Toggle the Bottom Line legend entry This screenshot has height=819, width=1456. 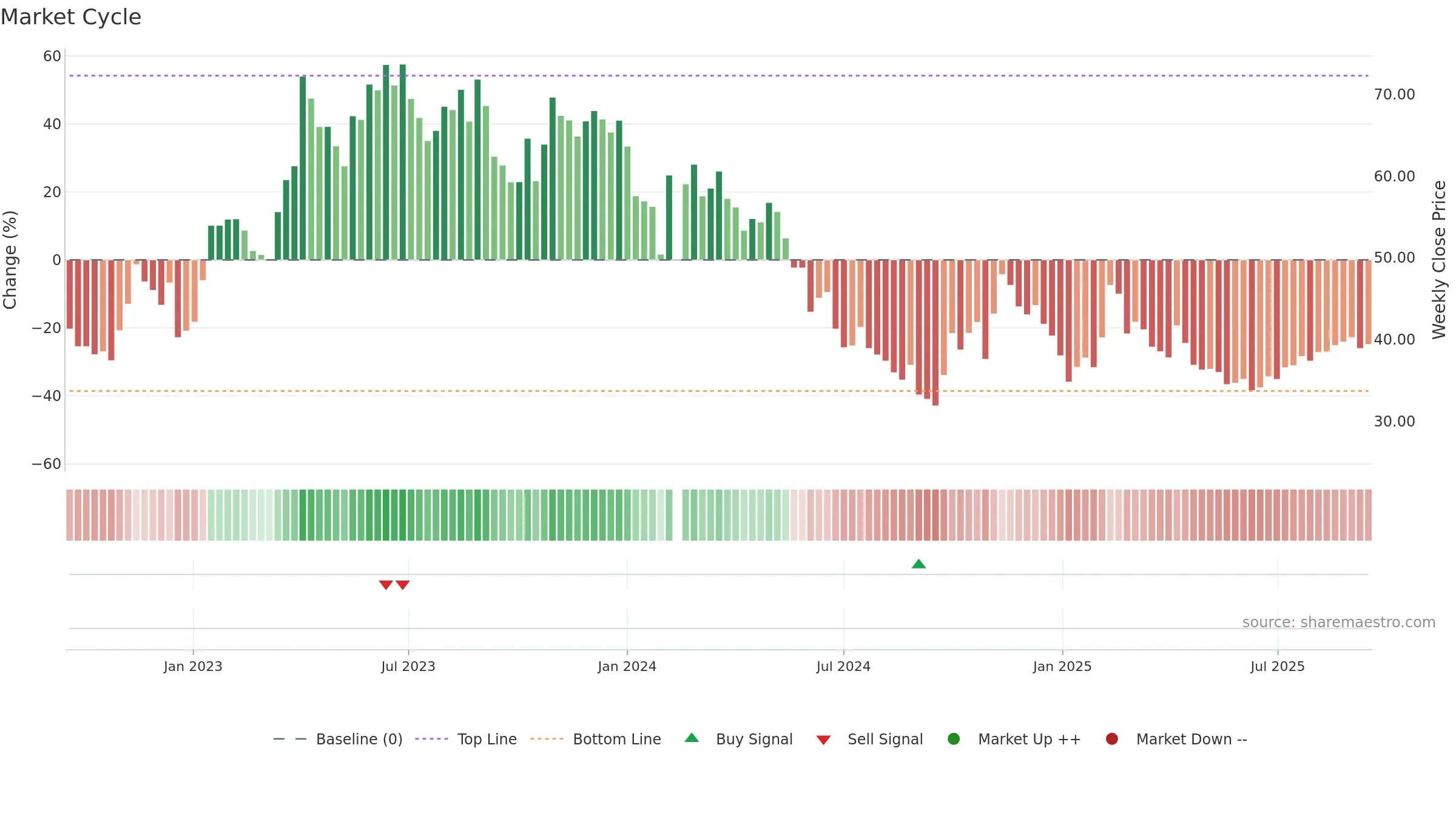[x=596, y=739]
